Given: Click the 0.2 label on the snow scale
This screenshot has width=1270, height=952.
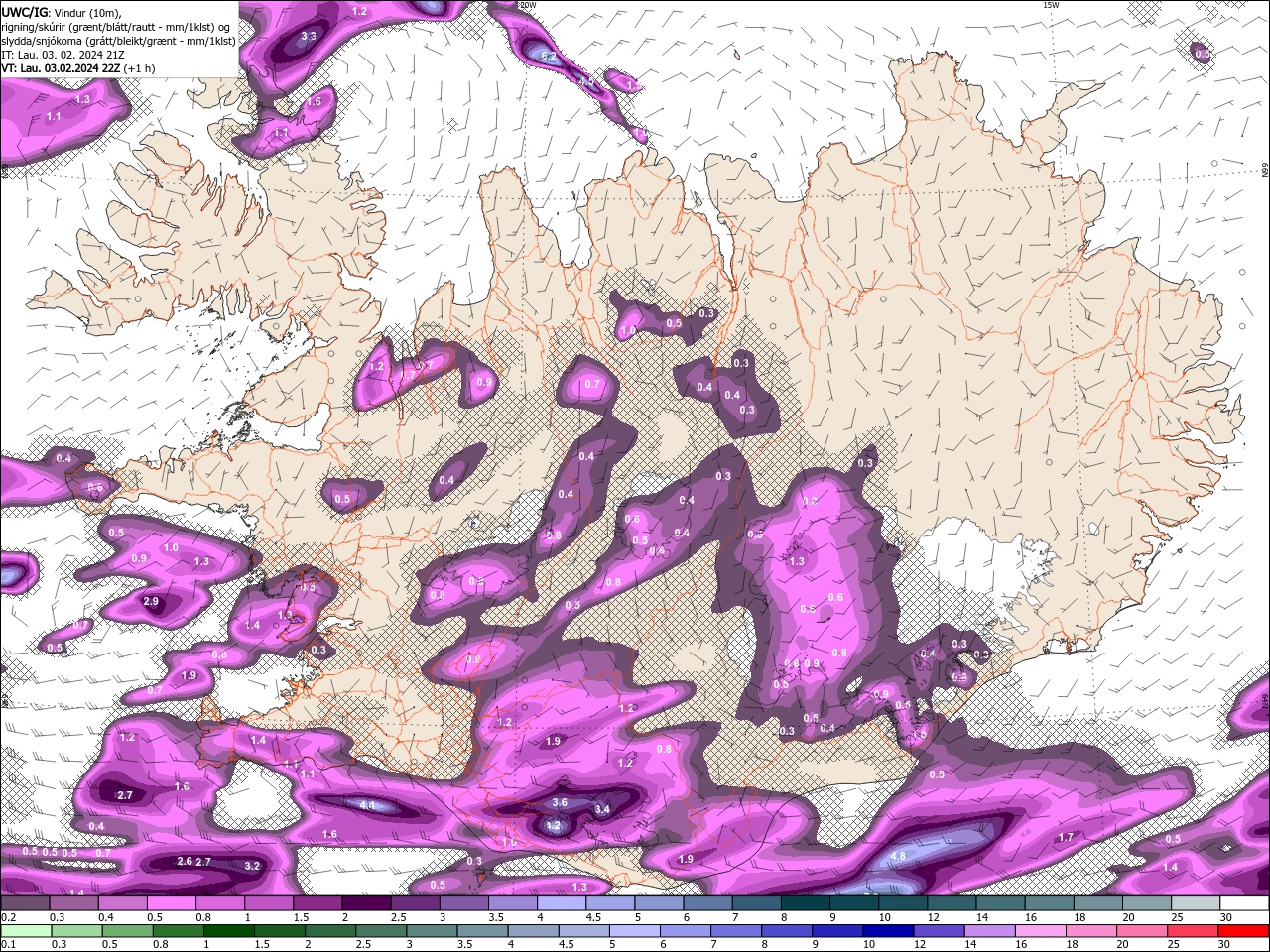Looking at the screenshot, I should click(x=7, y=917).
